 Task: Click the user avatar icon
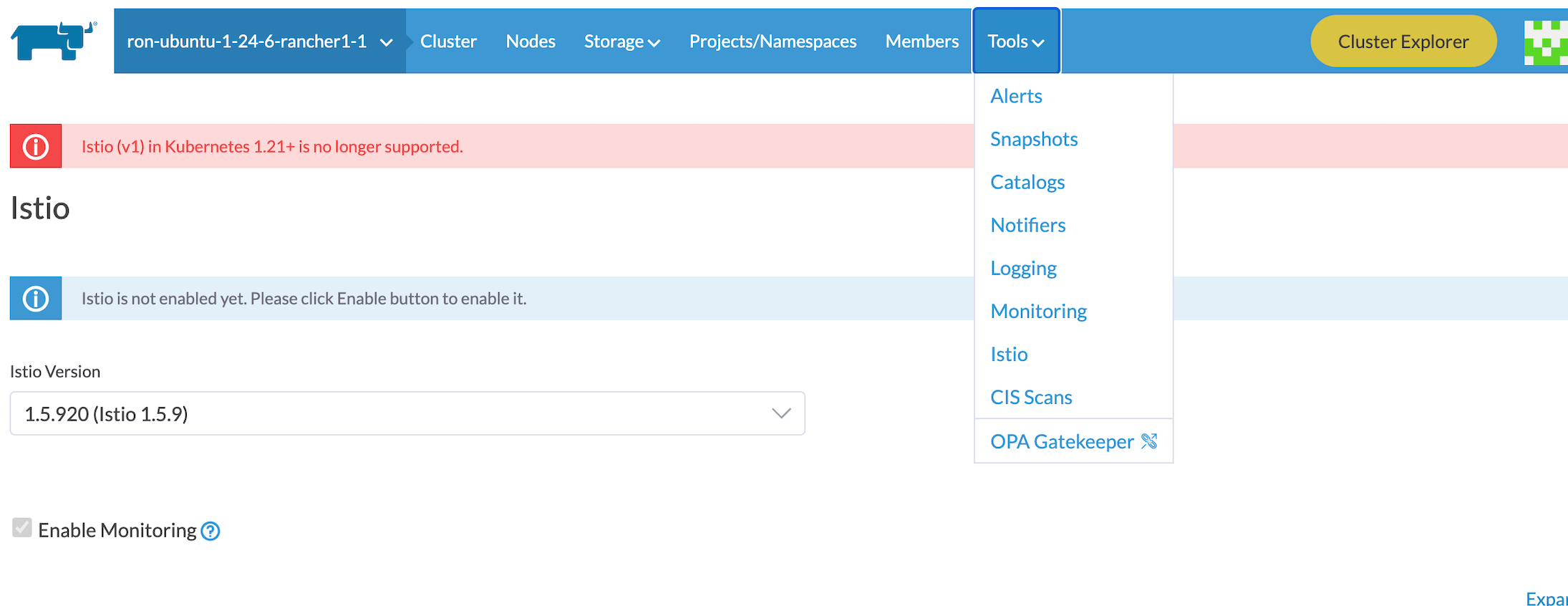[1545, 42]
